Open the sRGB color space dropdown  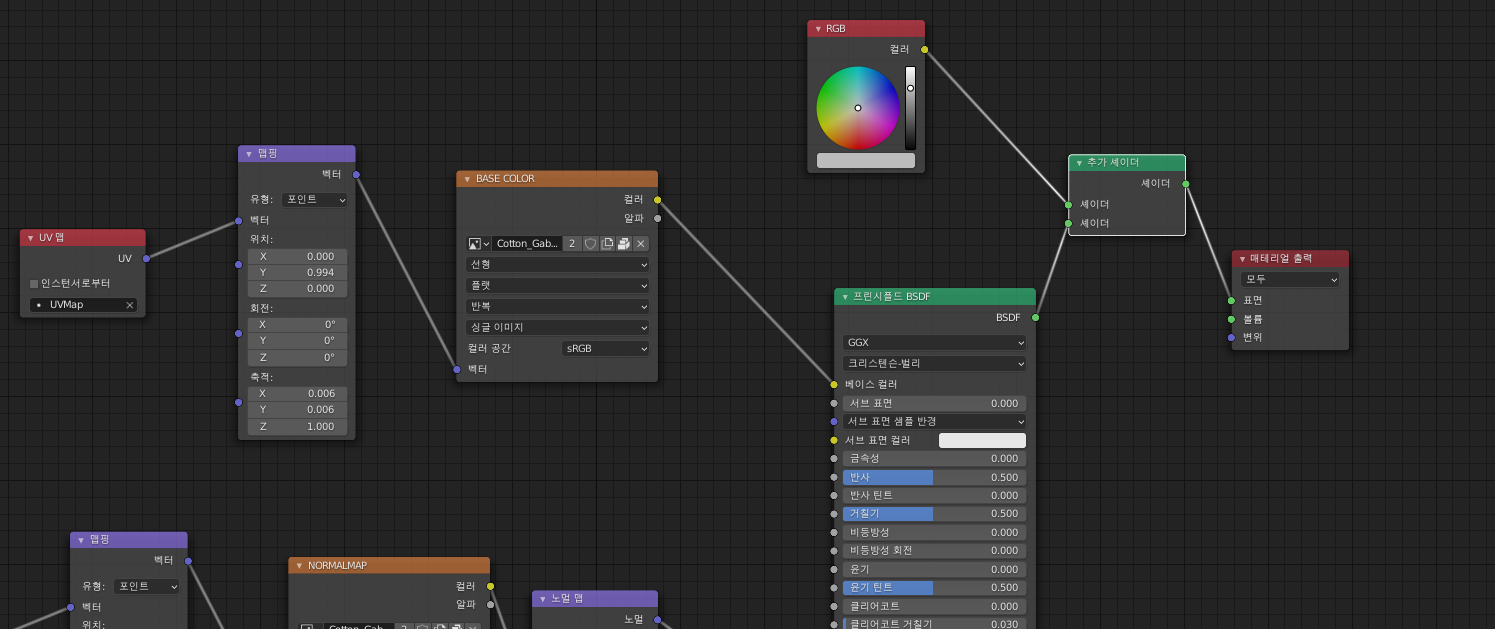pos(605,348)
